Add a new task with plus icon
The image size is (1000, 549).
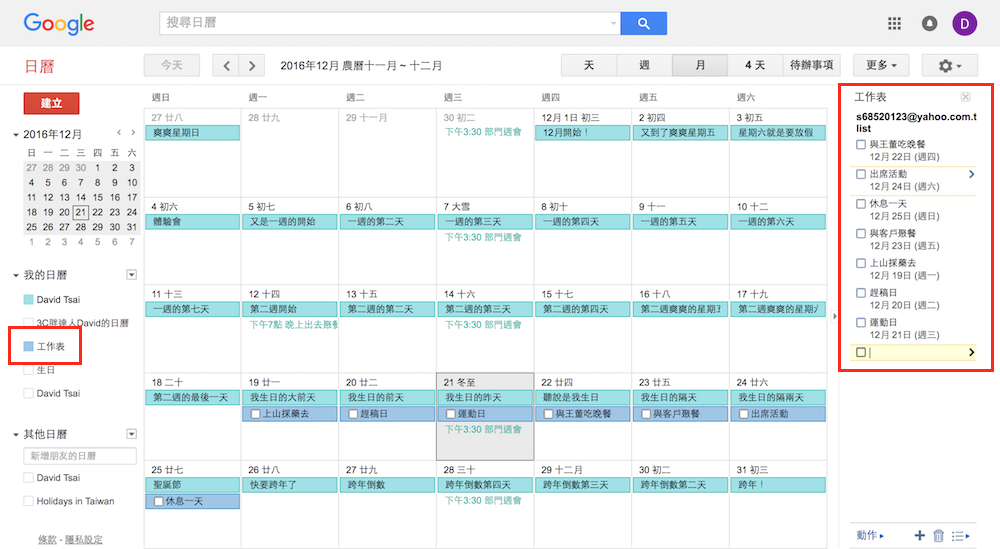point(919,536)
